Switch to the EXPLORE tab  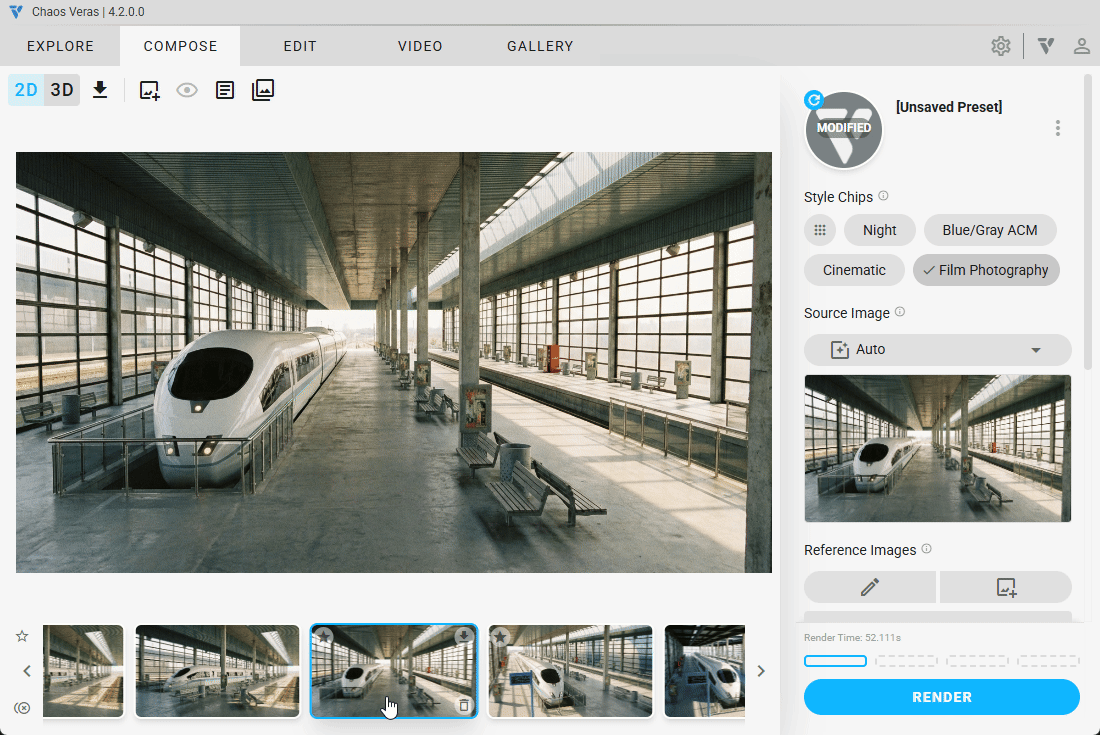60,46
